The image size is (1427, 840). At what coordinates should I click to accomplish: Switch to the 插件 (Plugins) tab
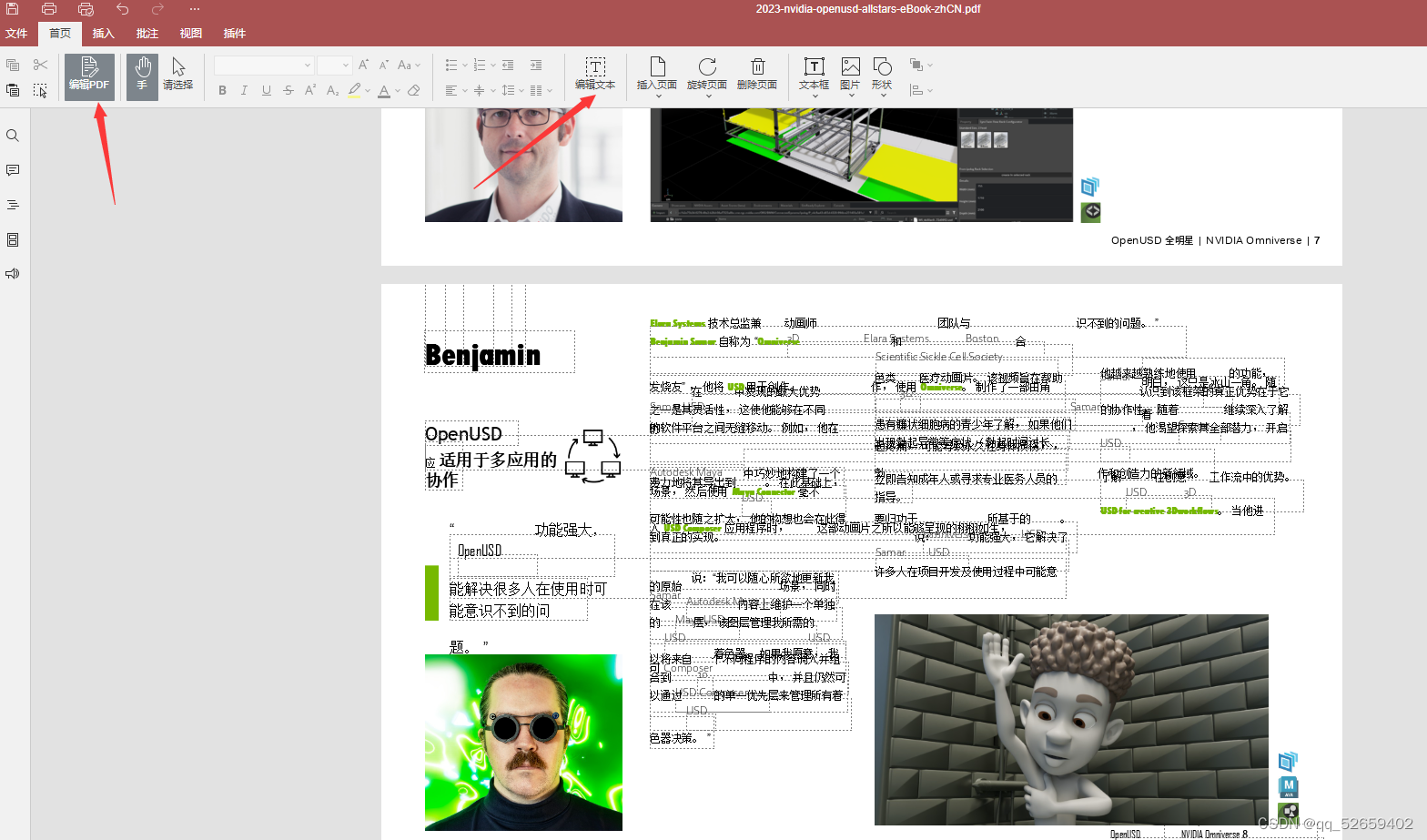[x=235, y=34]
